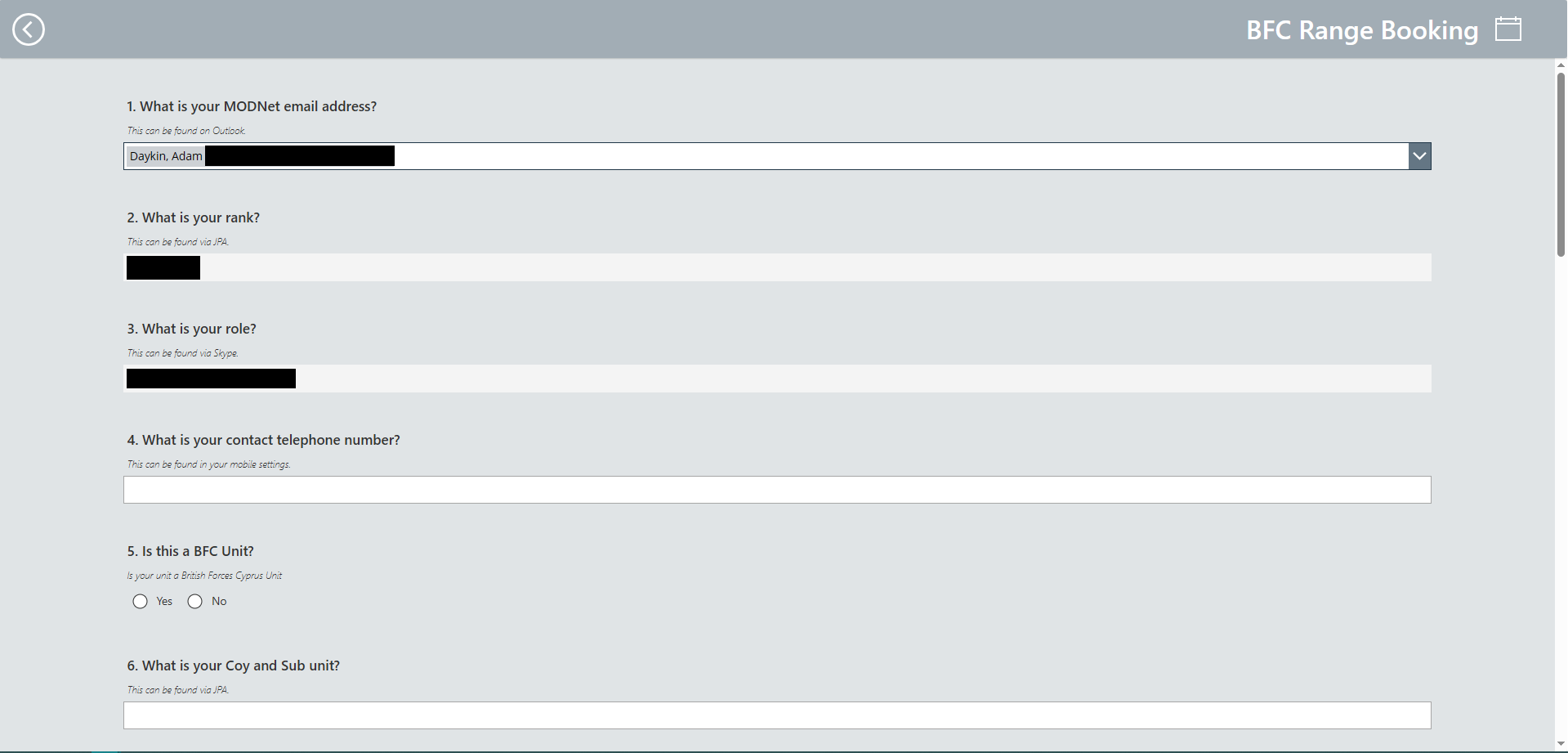1568x753 pixels.
Task: Open the calendar icon beside BFC Range Booking
Action: [x=1508, y=29]
